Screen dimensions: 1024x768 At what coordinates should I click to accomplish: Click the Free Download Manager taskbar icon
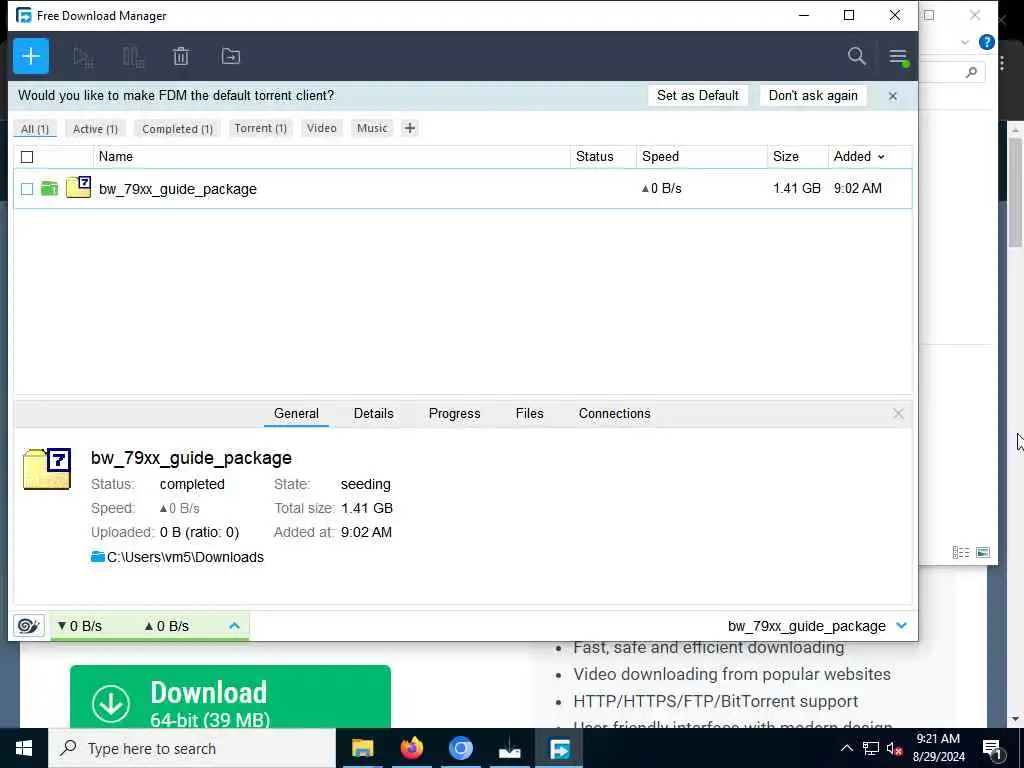click(559, 748)
